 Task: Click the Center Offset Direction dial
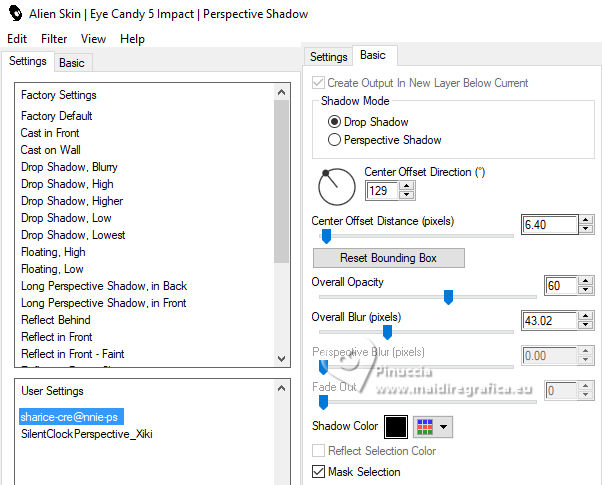click(337, 187)
